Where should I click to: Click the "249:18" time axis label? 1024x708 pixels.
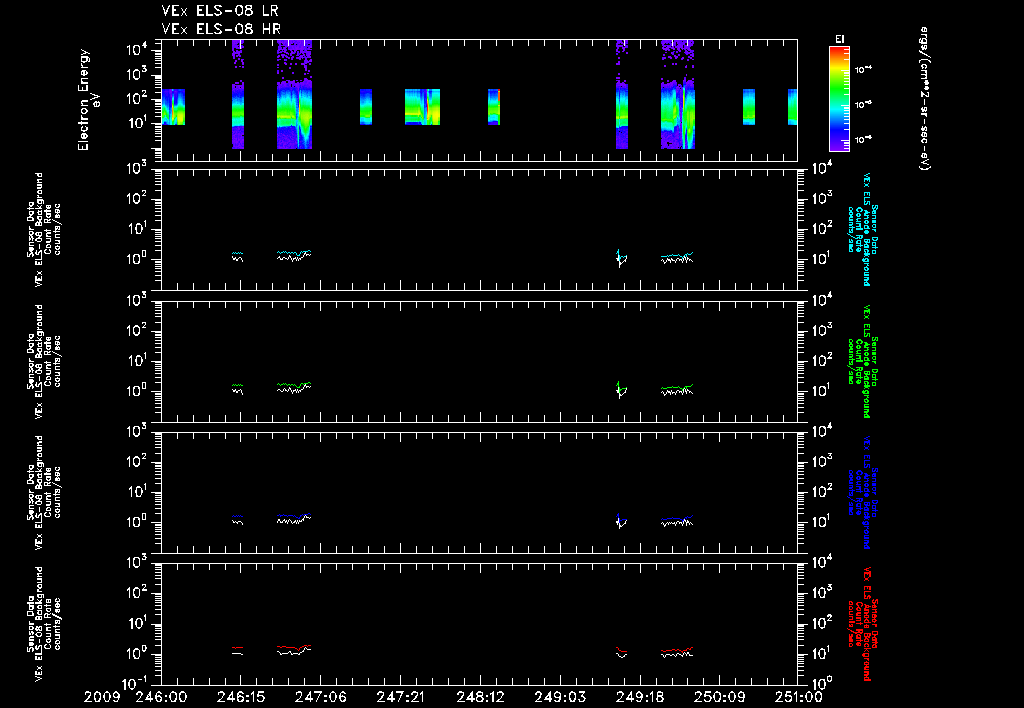[x=639, y=698]
